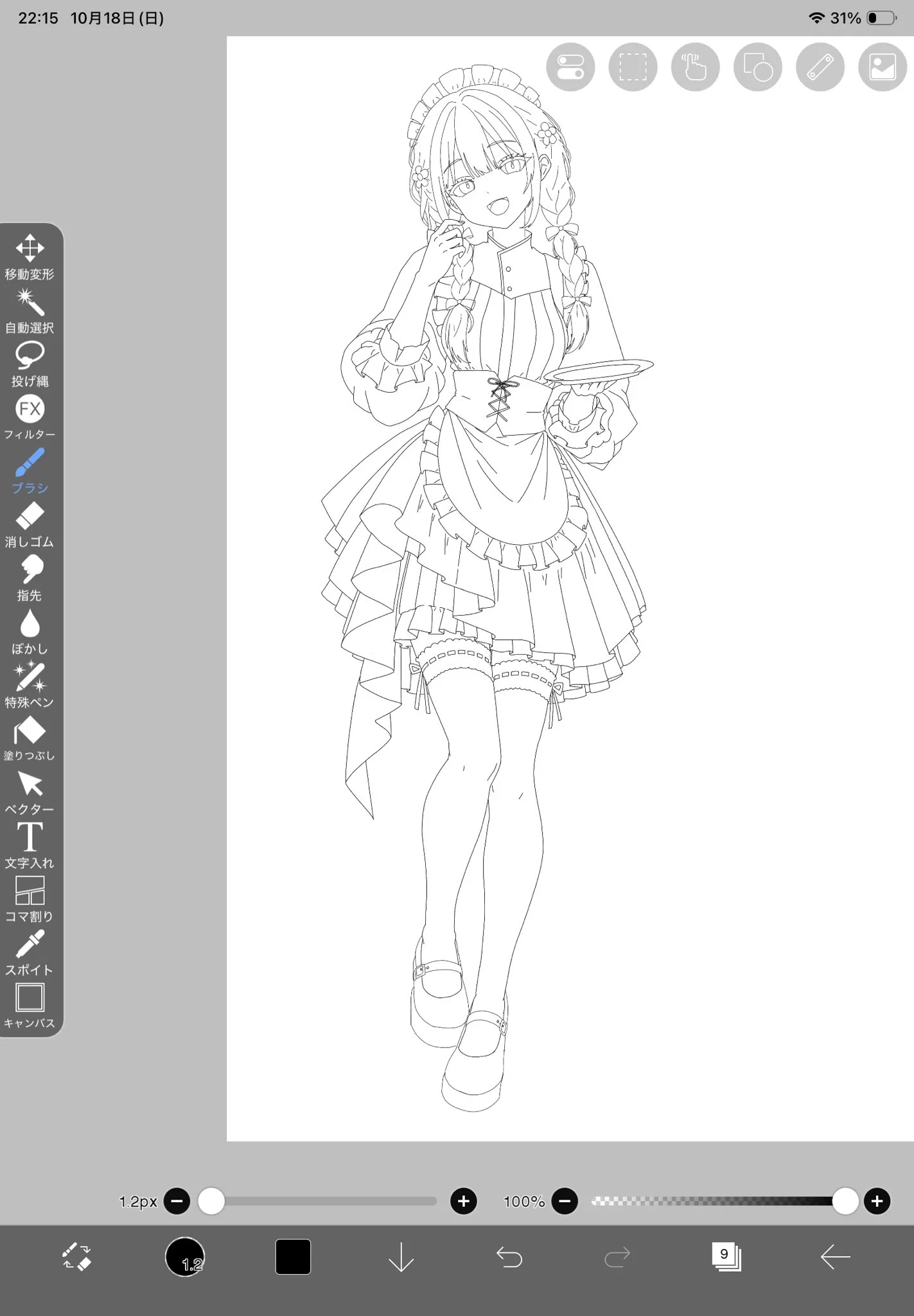Decrease opacity with minus button
Image resolution: width=914 pixels, height=1316 pixels.
565,1201
